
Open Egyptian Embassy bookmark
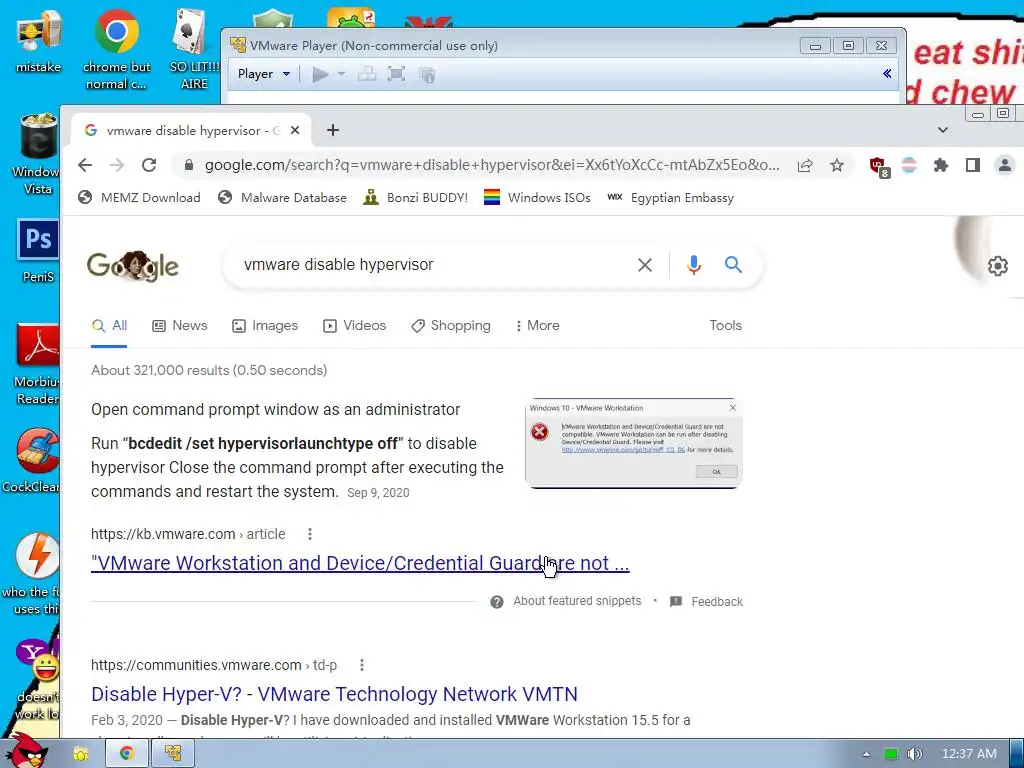pyautogui.click(x=671, y=197)
